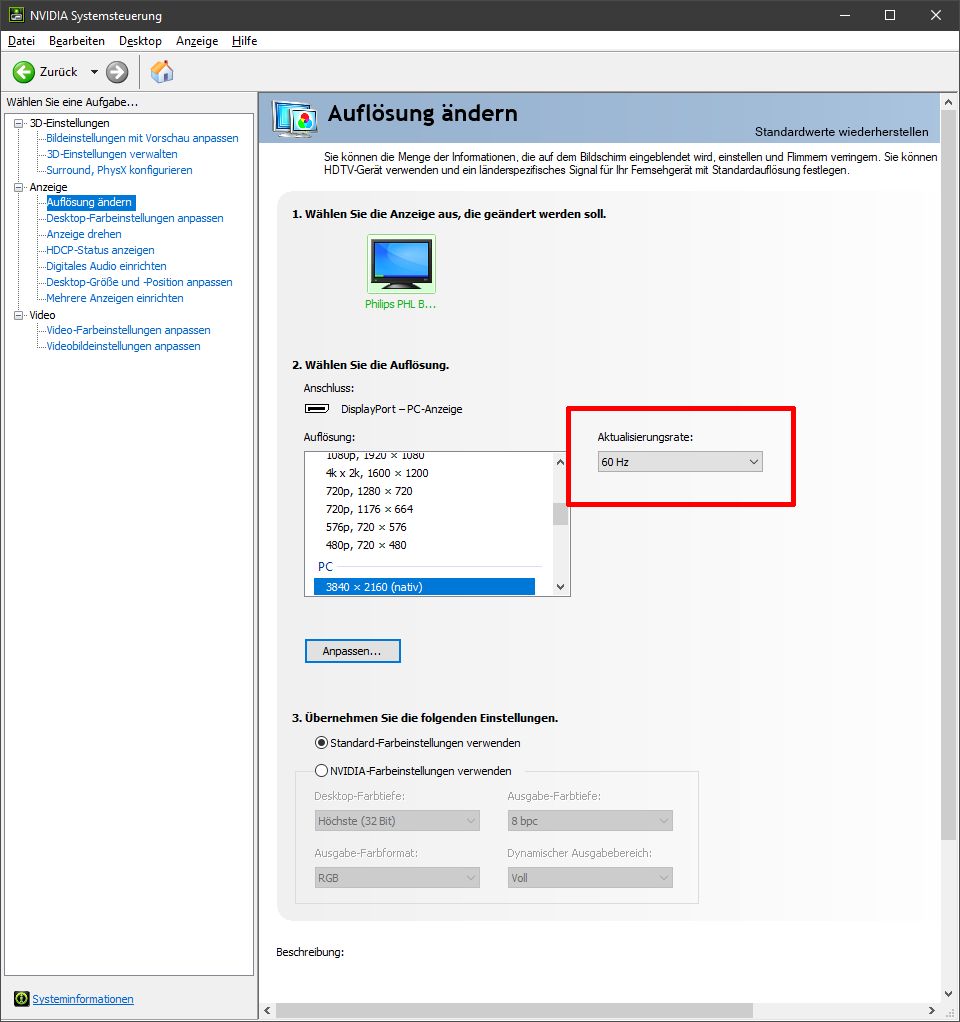Open the home page house icon
This screenshot has height=1022, width=960.
[x=162, y=72]
